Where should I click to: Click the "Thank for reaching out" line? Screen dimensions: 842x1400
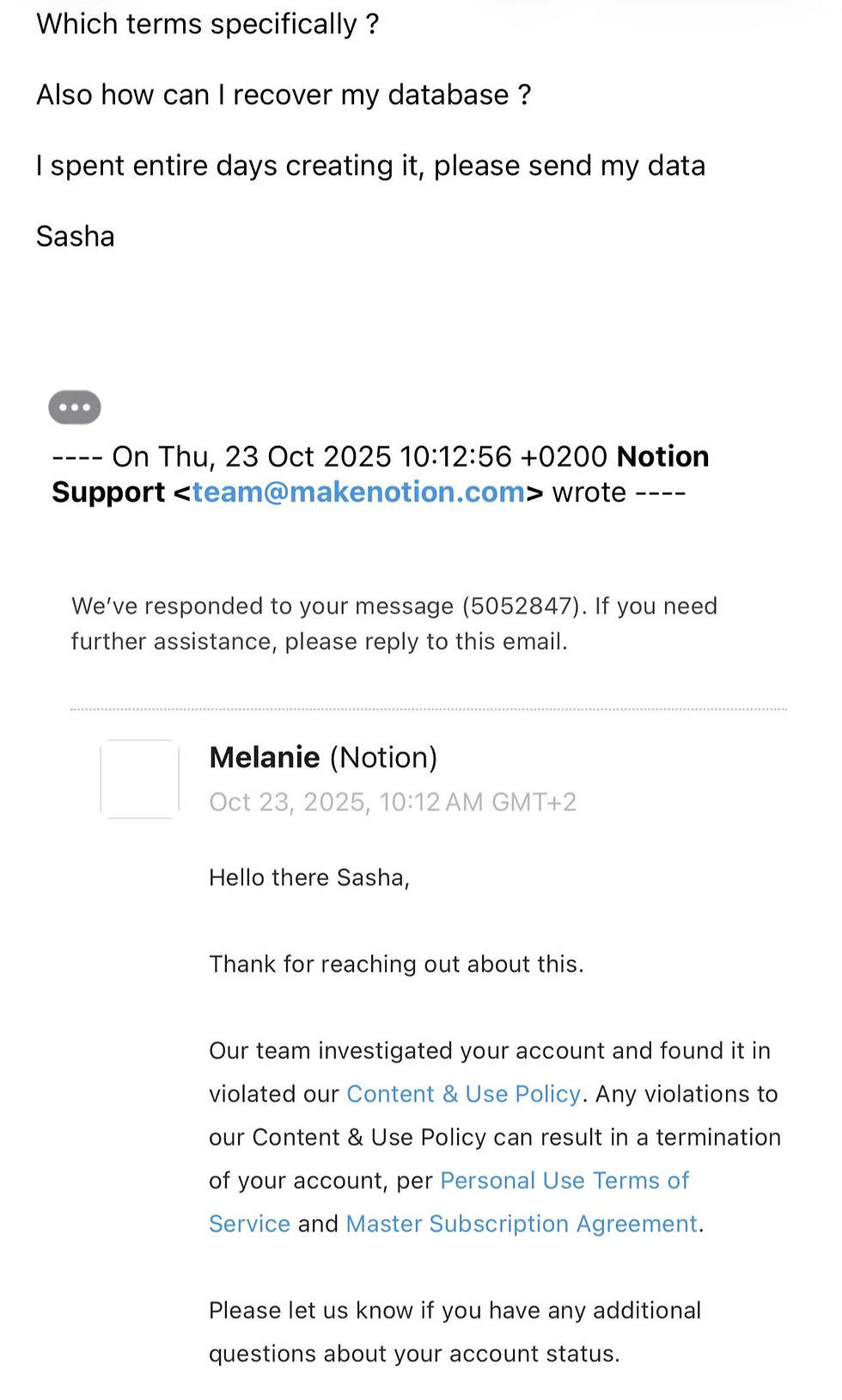coord(396,964)
